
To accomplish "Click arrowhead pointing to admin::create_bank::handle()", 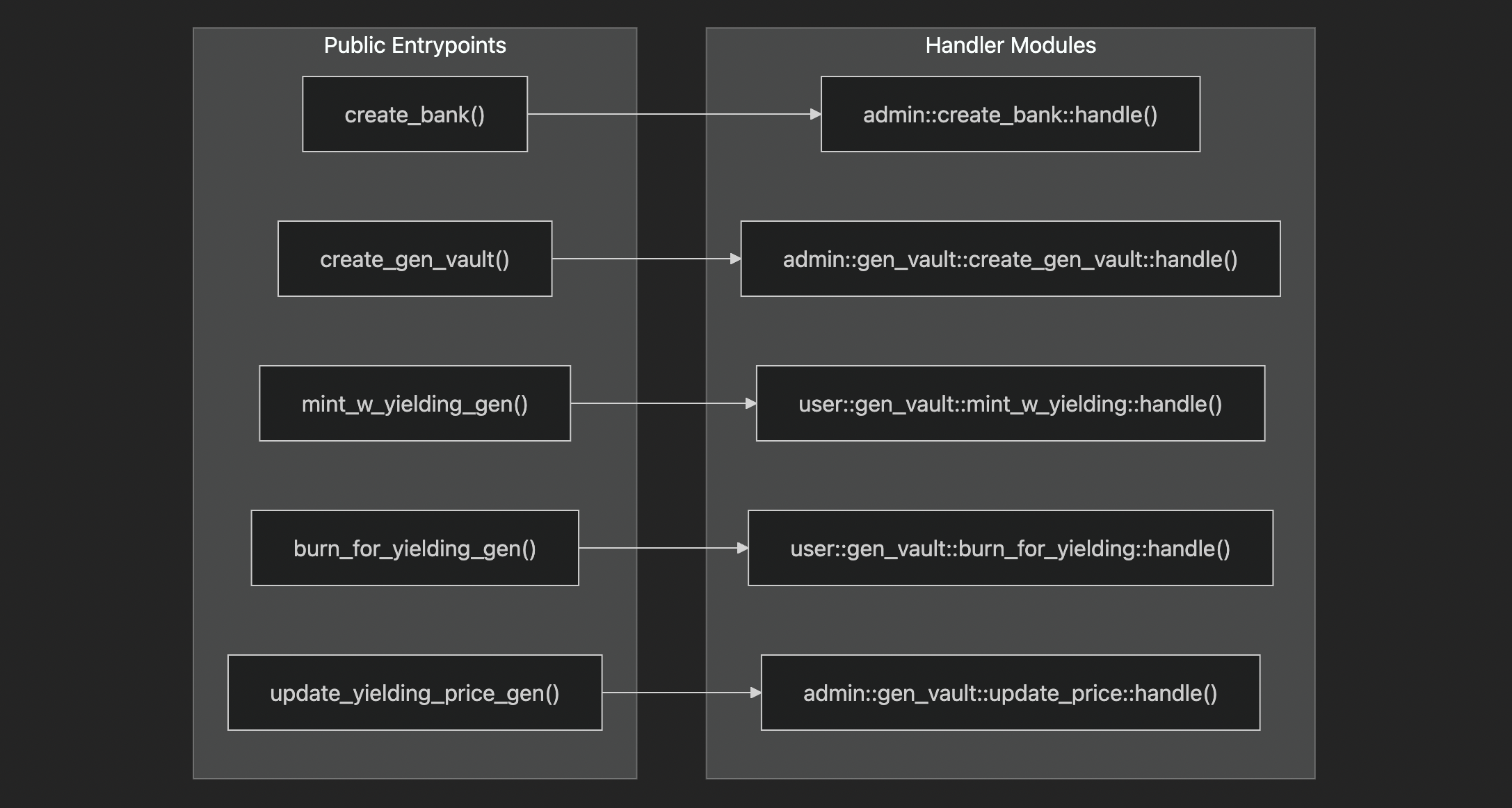I will (x=815, y=114).
